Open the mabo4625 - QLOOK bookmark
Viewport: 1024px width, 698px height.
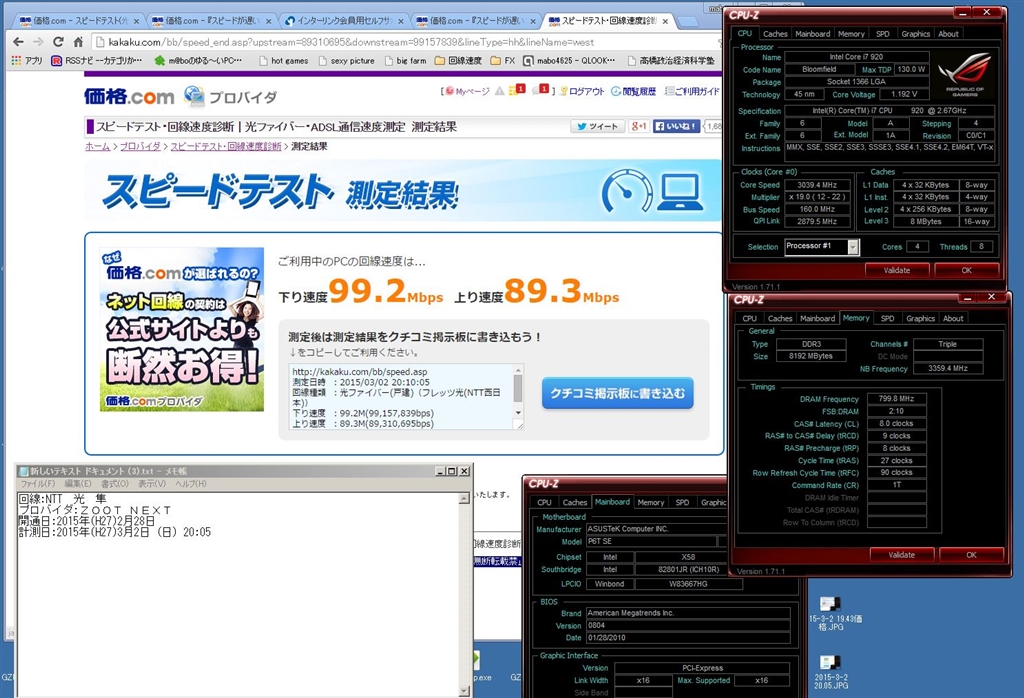pyautogui.click(x=569, y=61)
